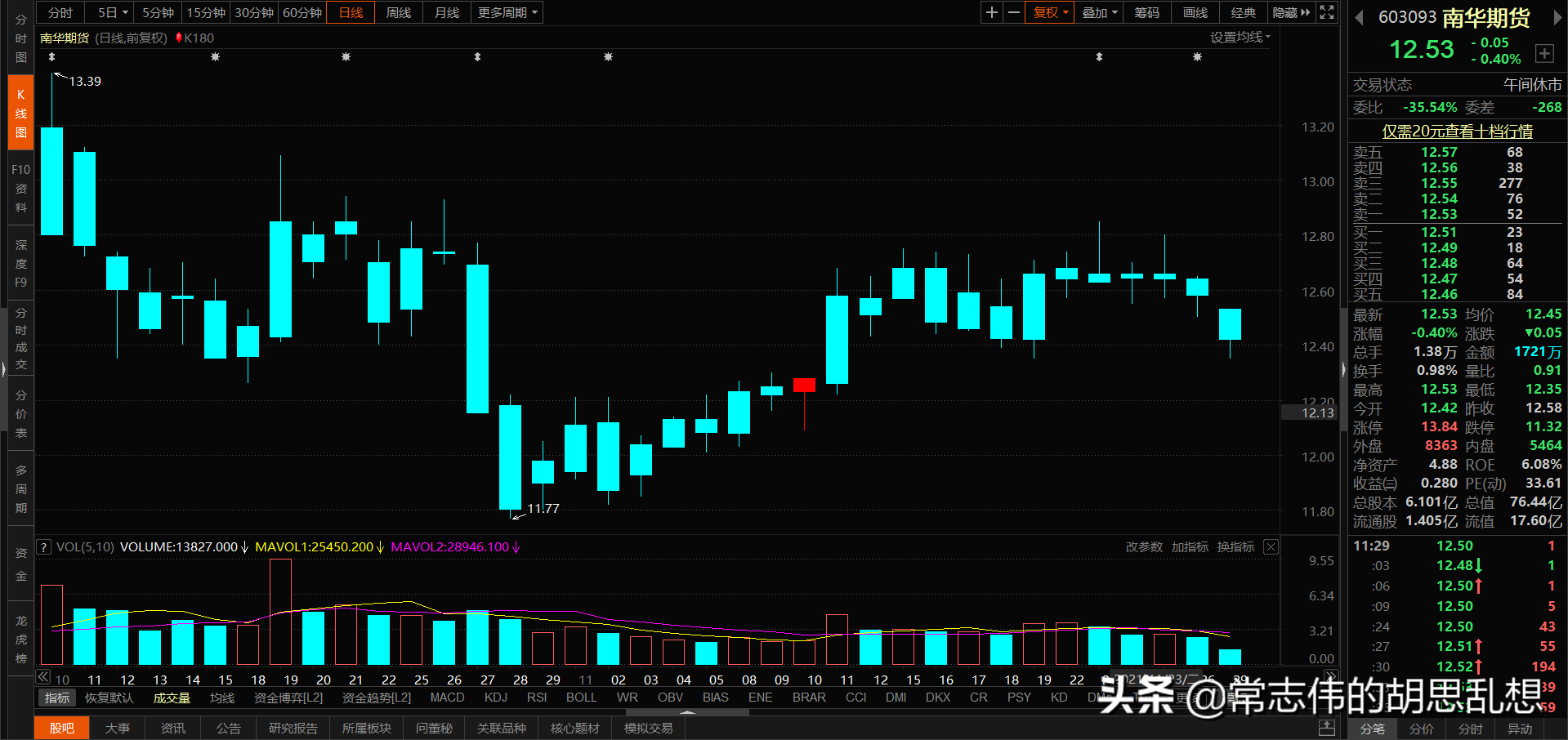This screenshot has height=740, width=1568.
Task: Activate the 画线 drawing tool
Action: point(1194,12)
